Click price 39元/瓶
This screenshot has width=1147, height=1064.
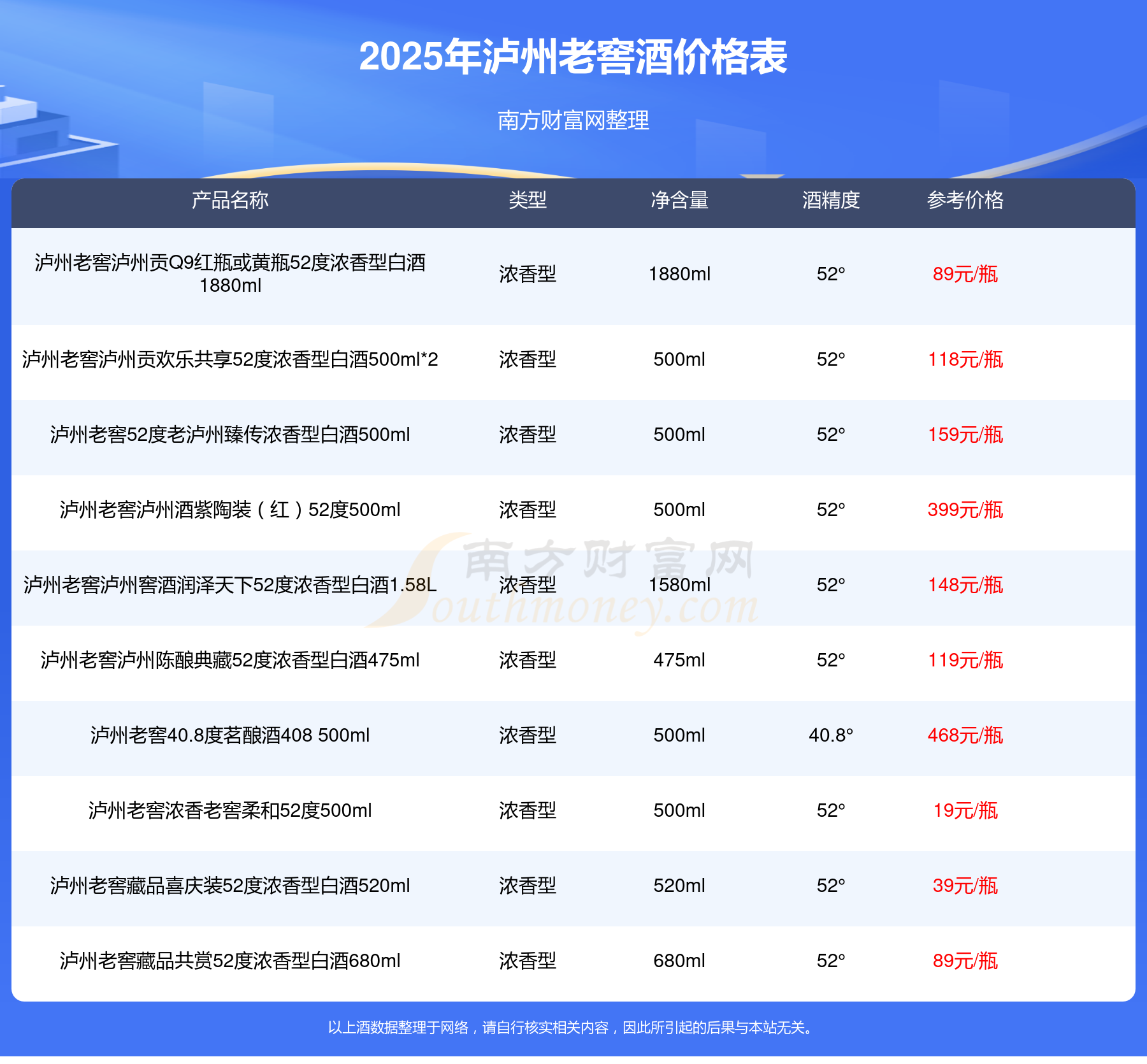coord(965,886)
